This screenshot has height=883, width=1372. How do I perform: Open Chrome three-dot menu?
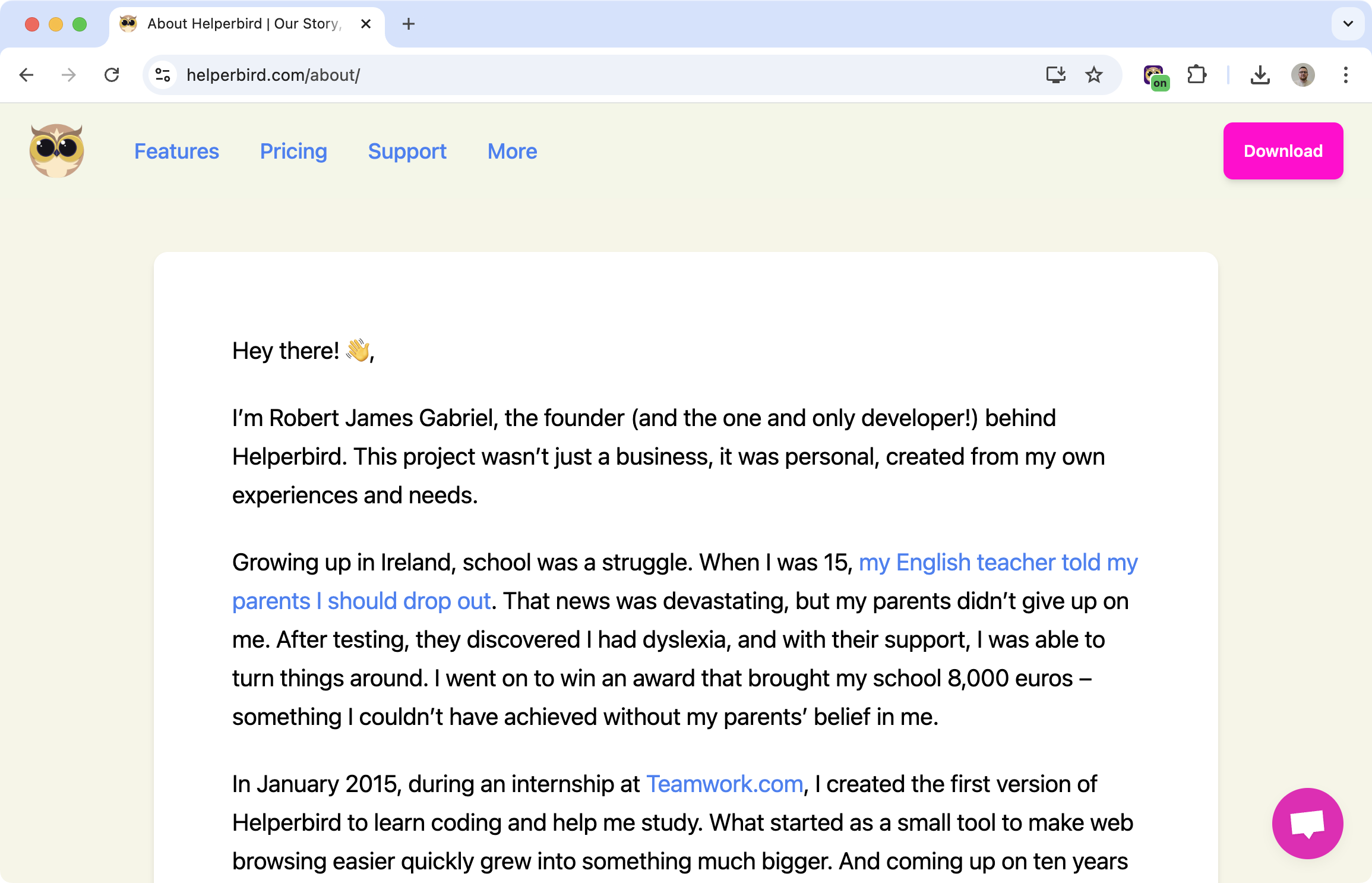coord(1345,75)
